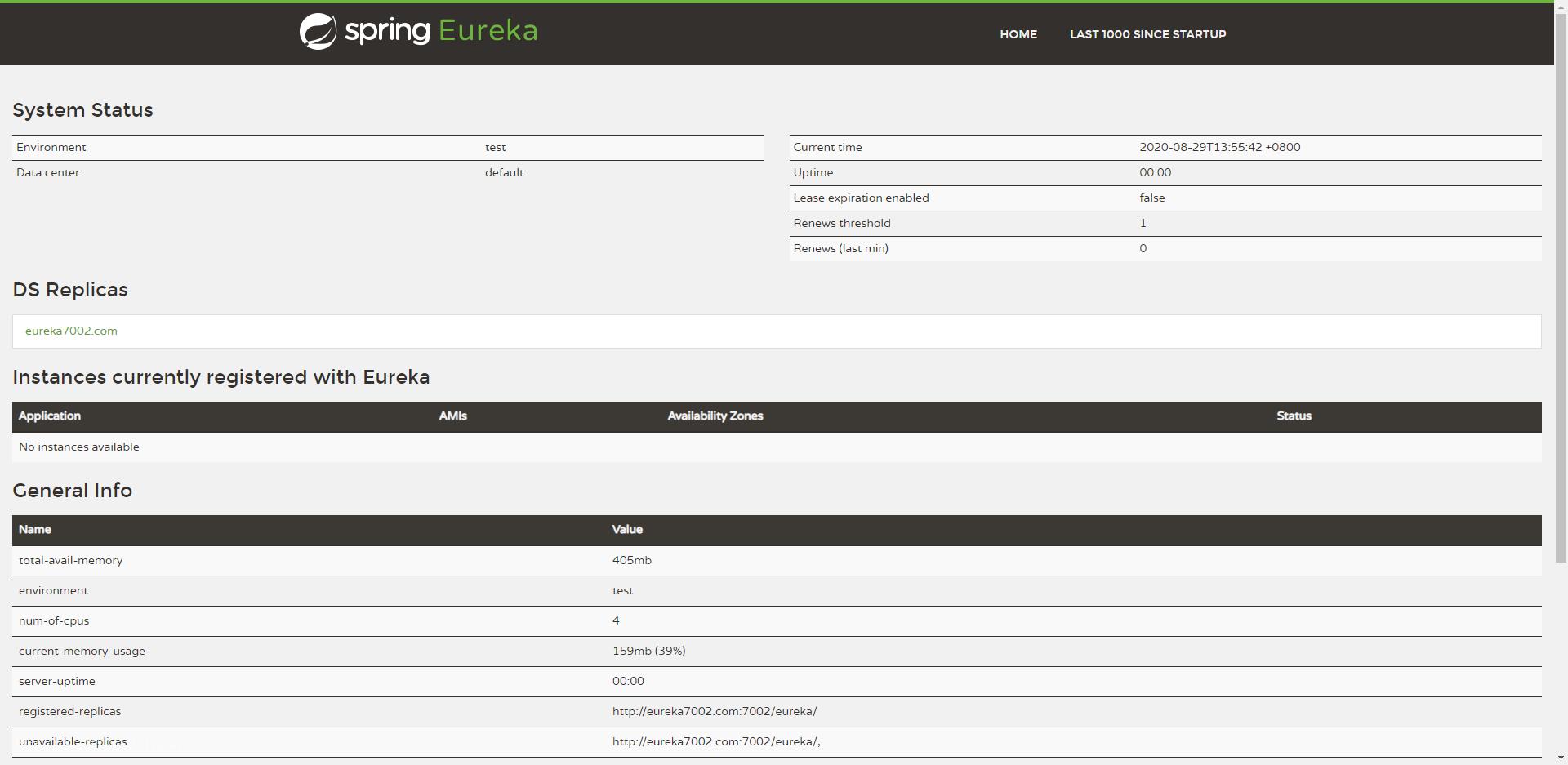Viewport: 1568px width, 765px height.
Task: Click the Name column header
Action: click(x=35, y=530)
